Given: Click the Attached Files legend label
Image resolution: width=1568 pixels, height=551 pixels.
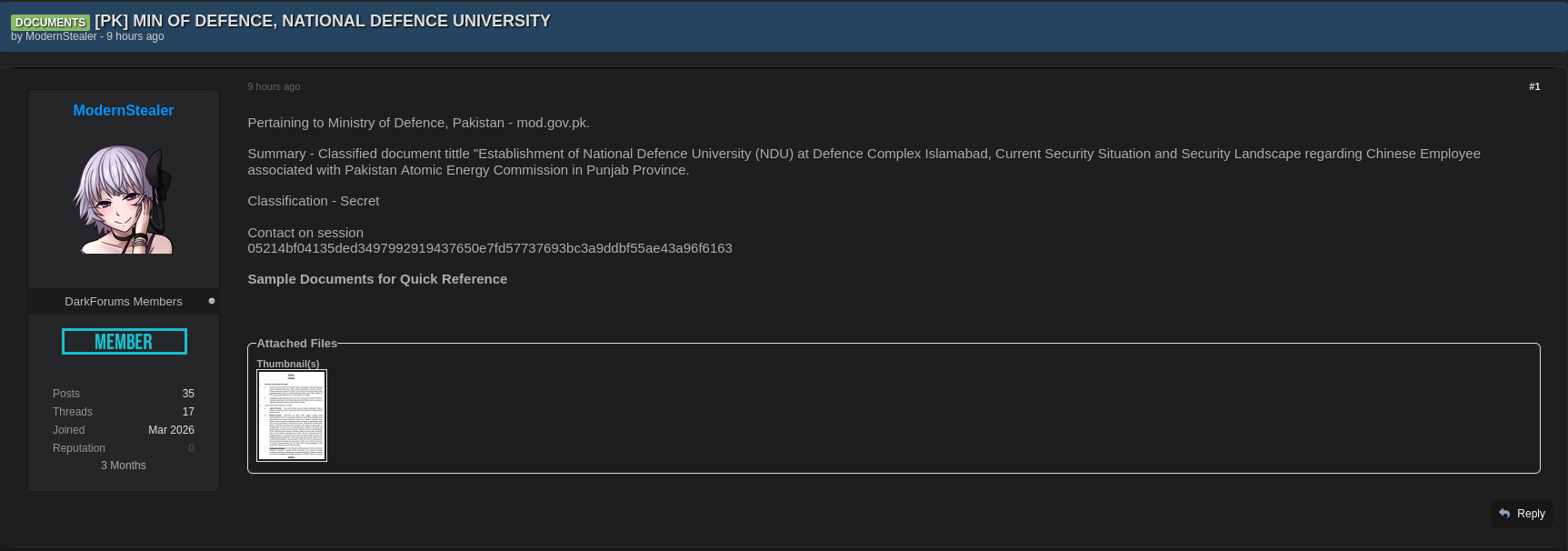Looking at the screenshot, I should (297, 343).
